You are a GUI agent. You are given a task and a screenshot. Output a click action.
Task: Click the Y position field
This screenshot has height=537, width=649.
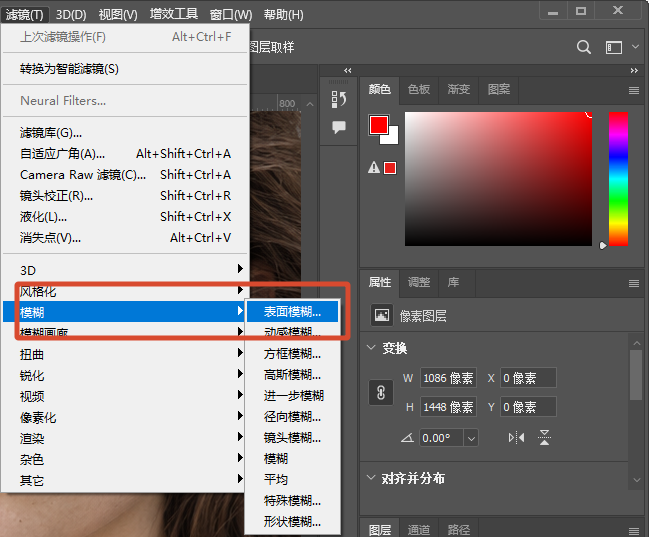point(528,407)
